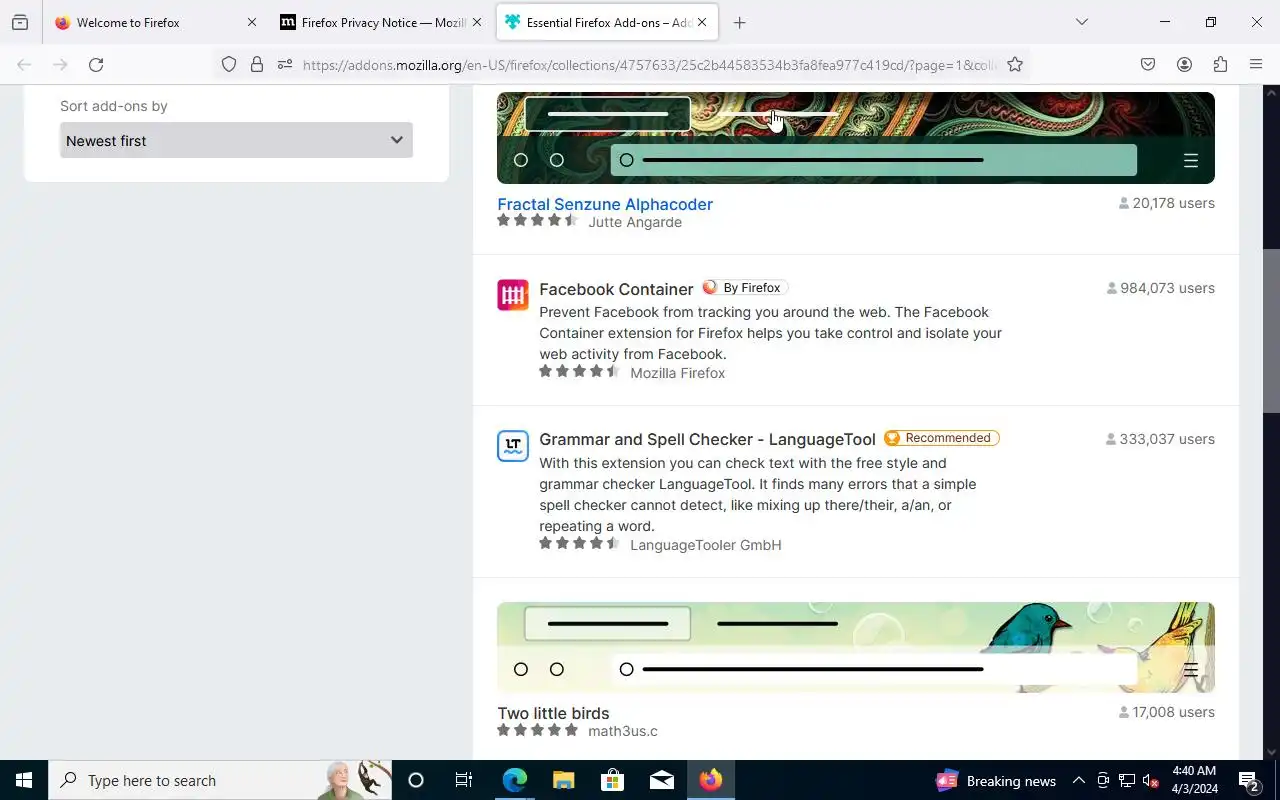Open a new tab with the plus button
1280x800 pixels.
click(x=740, y=22)
